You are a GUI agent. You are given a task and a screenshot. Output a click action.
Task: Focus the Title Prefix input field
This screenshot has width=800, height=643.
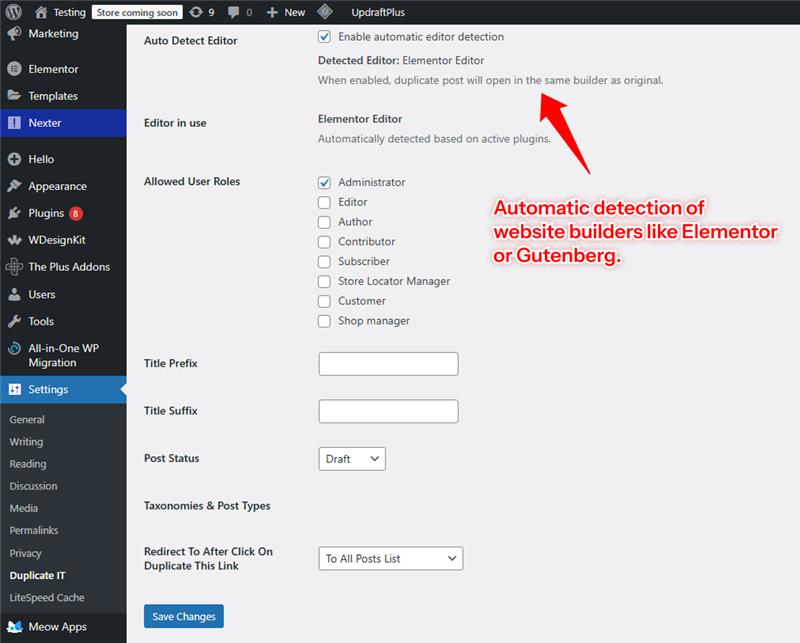tap(388, 364)
